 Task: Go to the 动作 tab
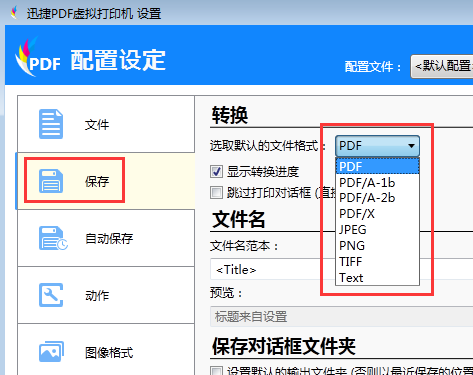point(106,295)
